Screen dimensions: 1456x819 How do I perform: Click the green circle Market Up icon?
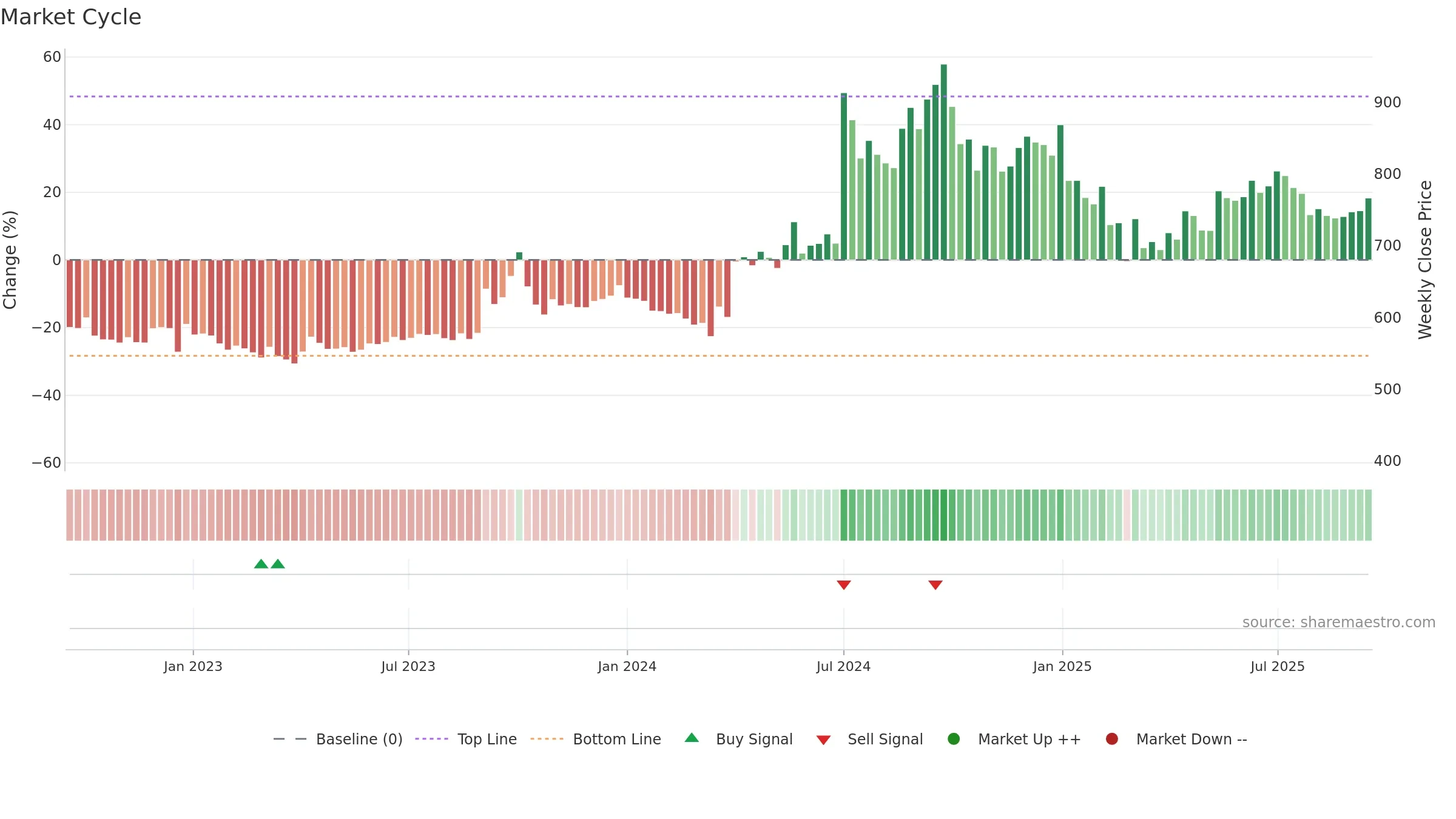tap(954, 739)
